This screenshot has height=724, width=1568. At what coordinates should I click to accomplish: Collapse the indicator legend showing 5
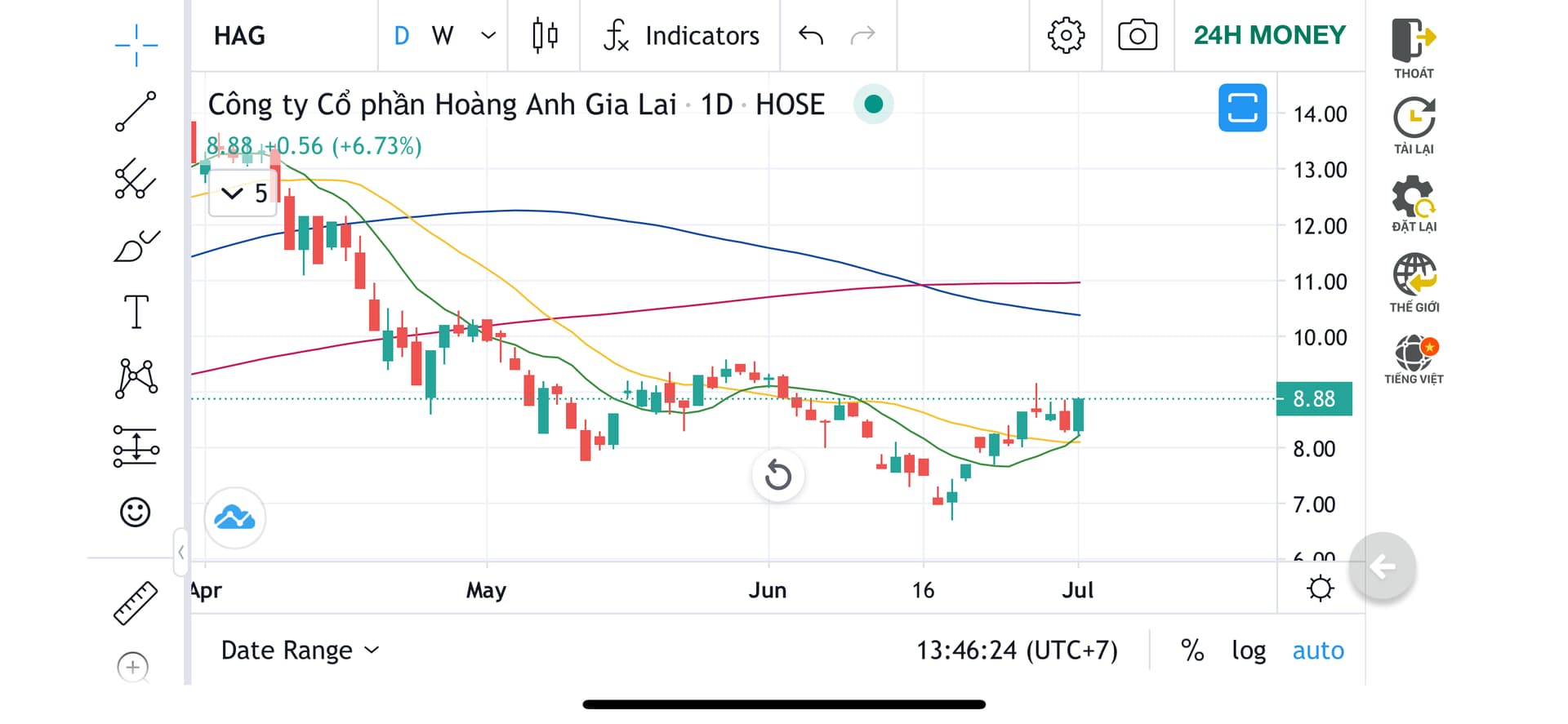[233, 193]
